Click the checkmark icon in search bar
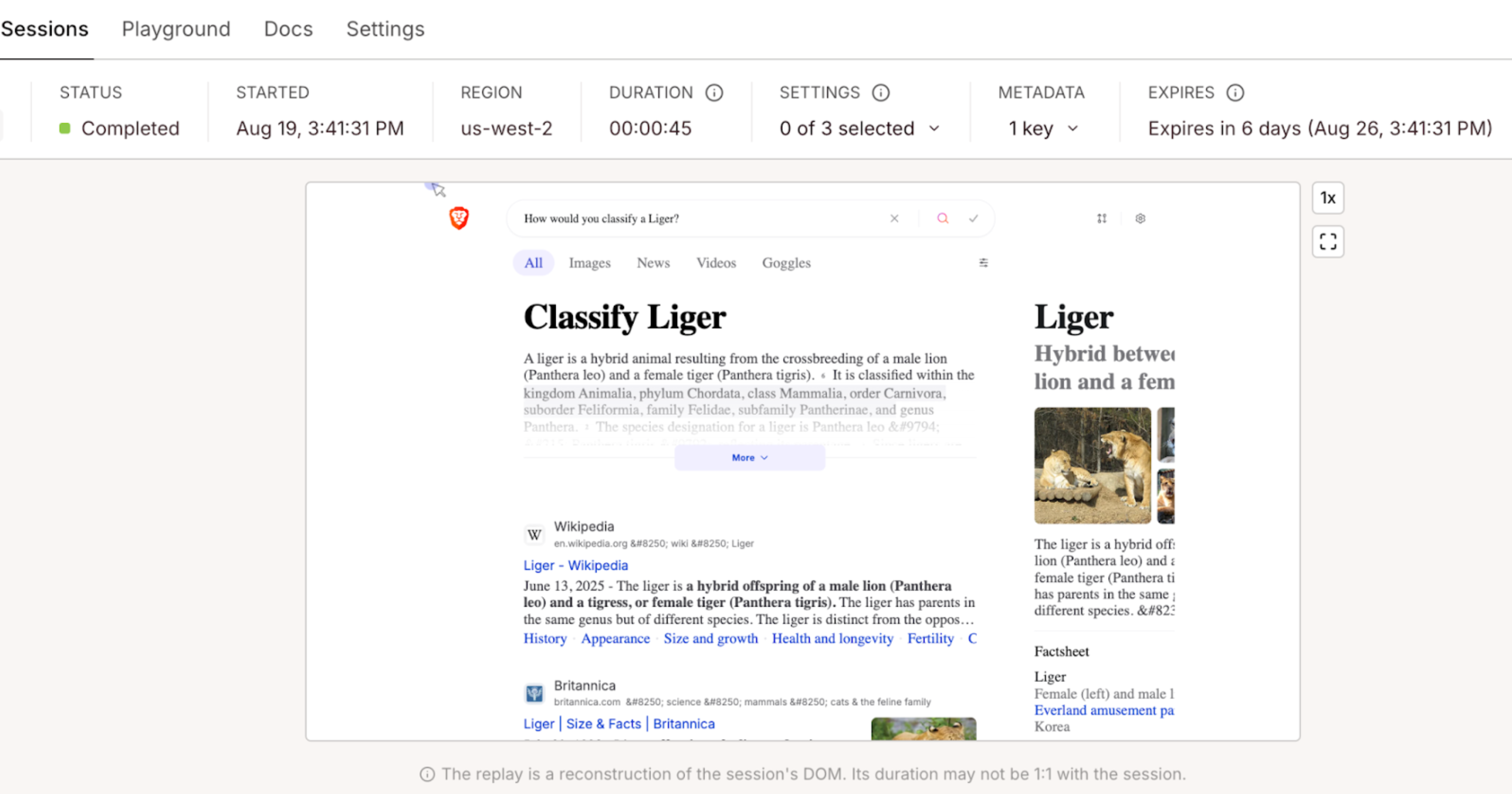Viewport: 1512px width, 794px height. tap(973, 218)
